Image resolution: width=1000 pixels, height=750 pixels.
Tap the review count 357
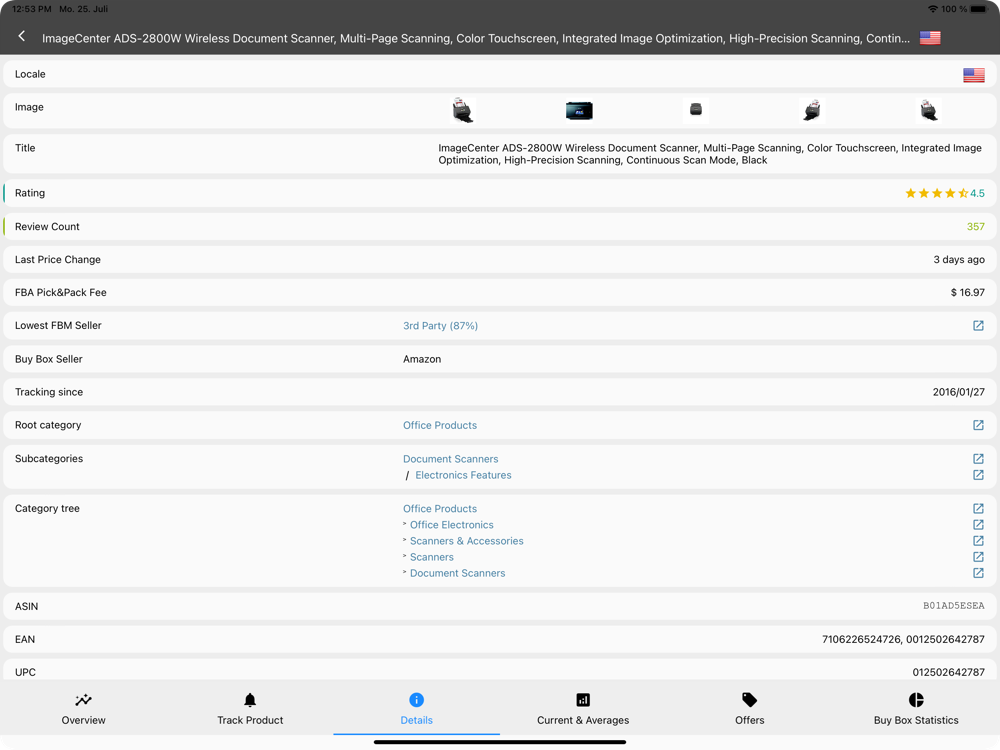pyautogui.click(x=975, y=227)
